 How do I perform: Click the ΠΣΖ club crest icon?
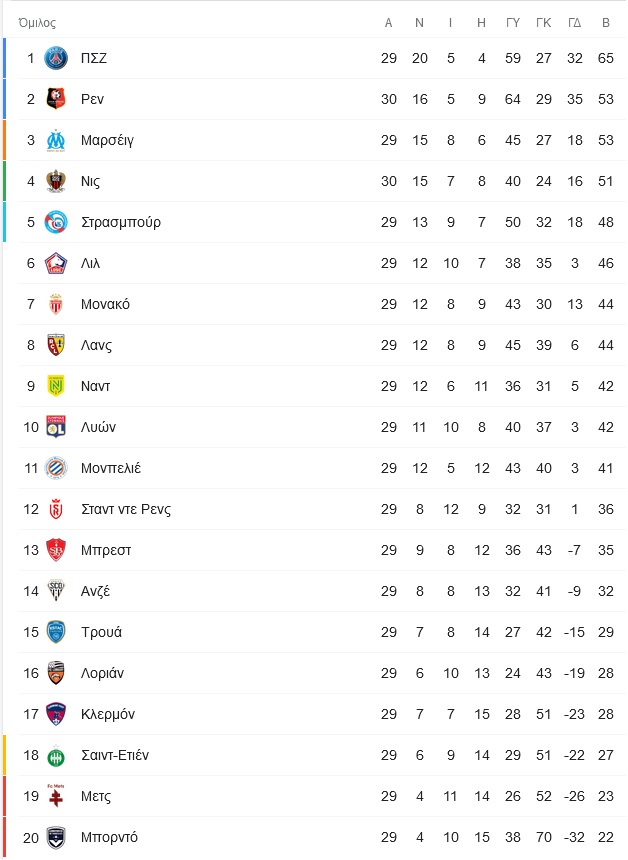click(56, 58)
